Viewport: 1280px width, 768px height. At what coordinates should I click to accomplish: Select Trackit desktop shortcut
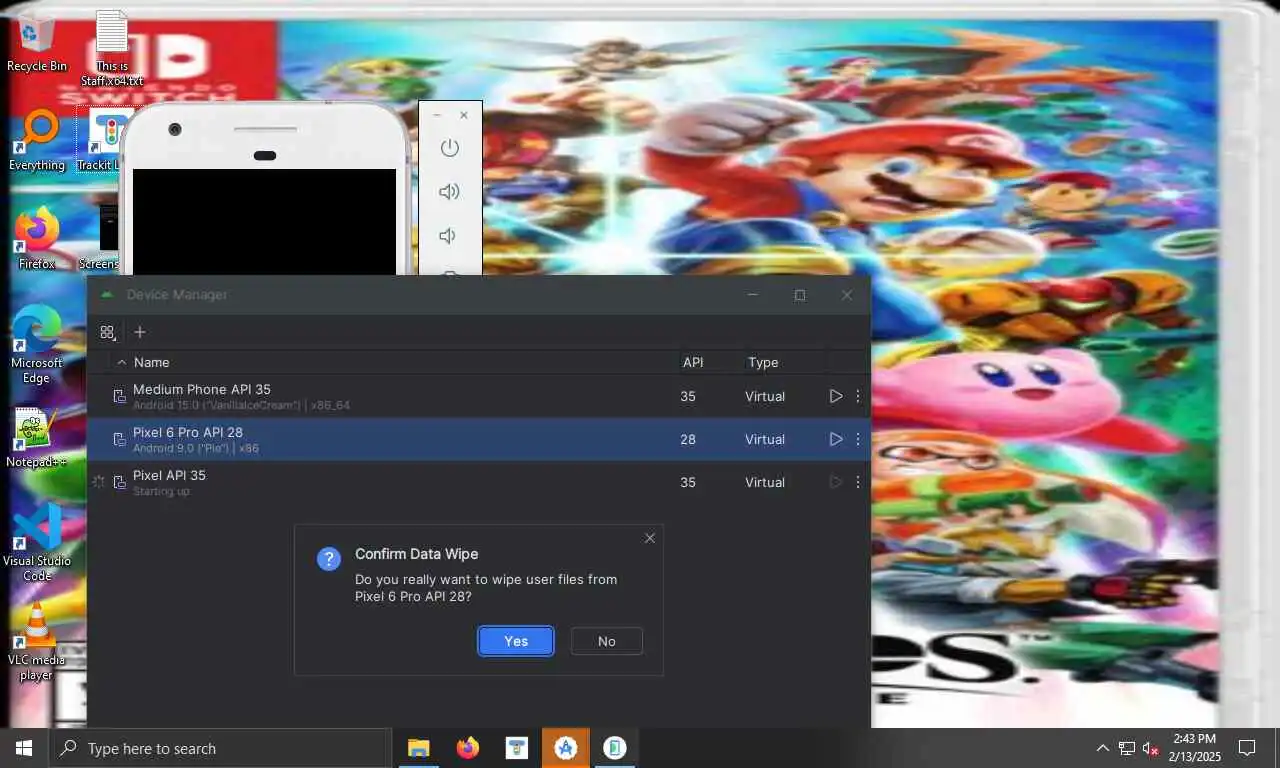(98, 140)
